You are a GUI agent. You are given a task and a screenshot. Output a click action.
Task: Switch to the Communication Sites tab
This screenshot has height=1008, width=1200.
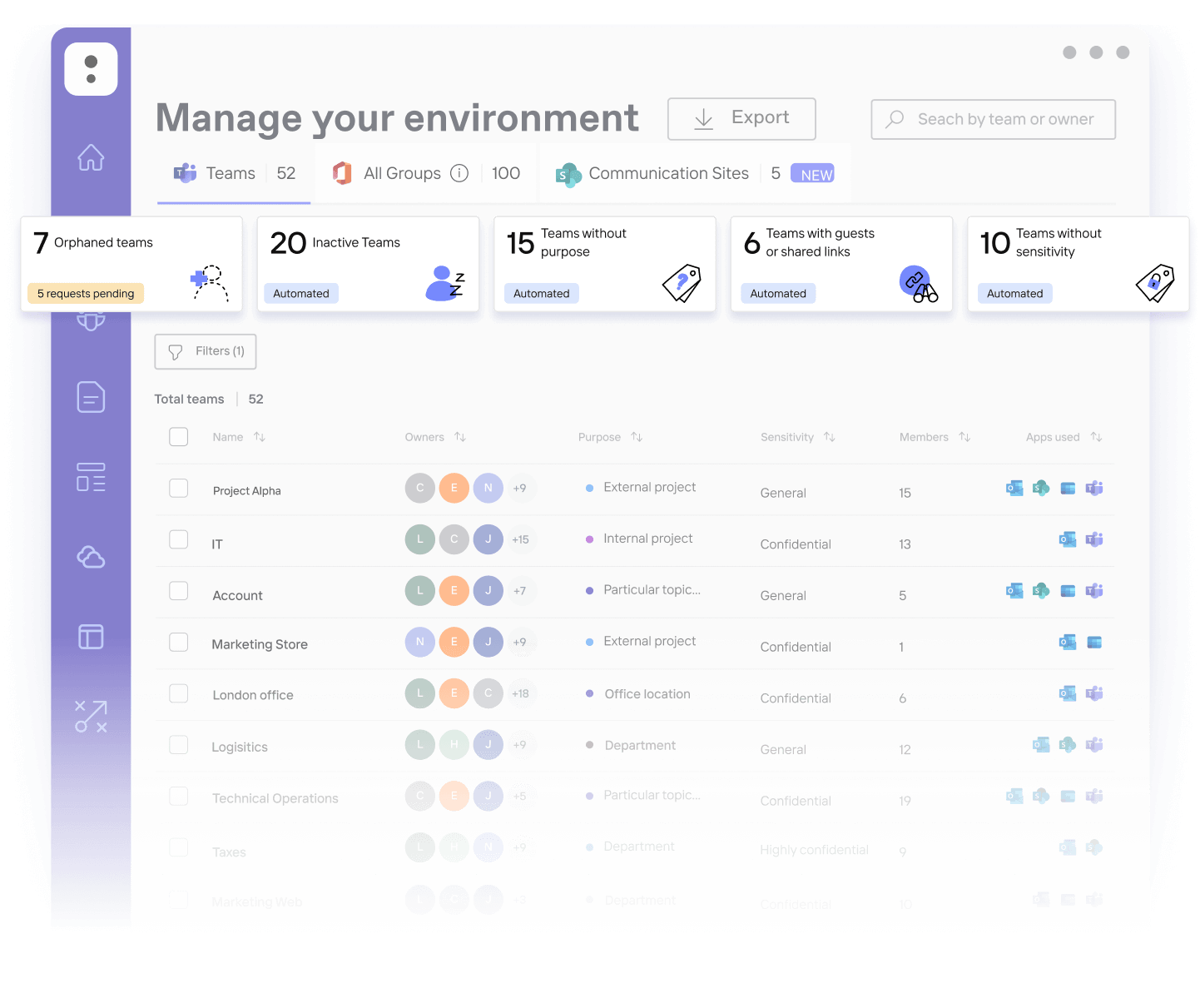(x=695, y=173)
